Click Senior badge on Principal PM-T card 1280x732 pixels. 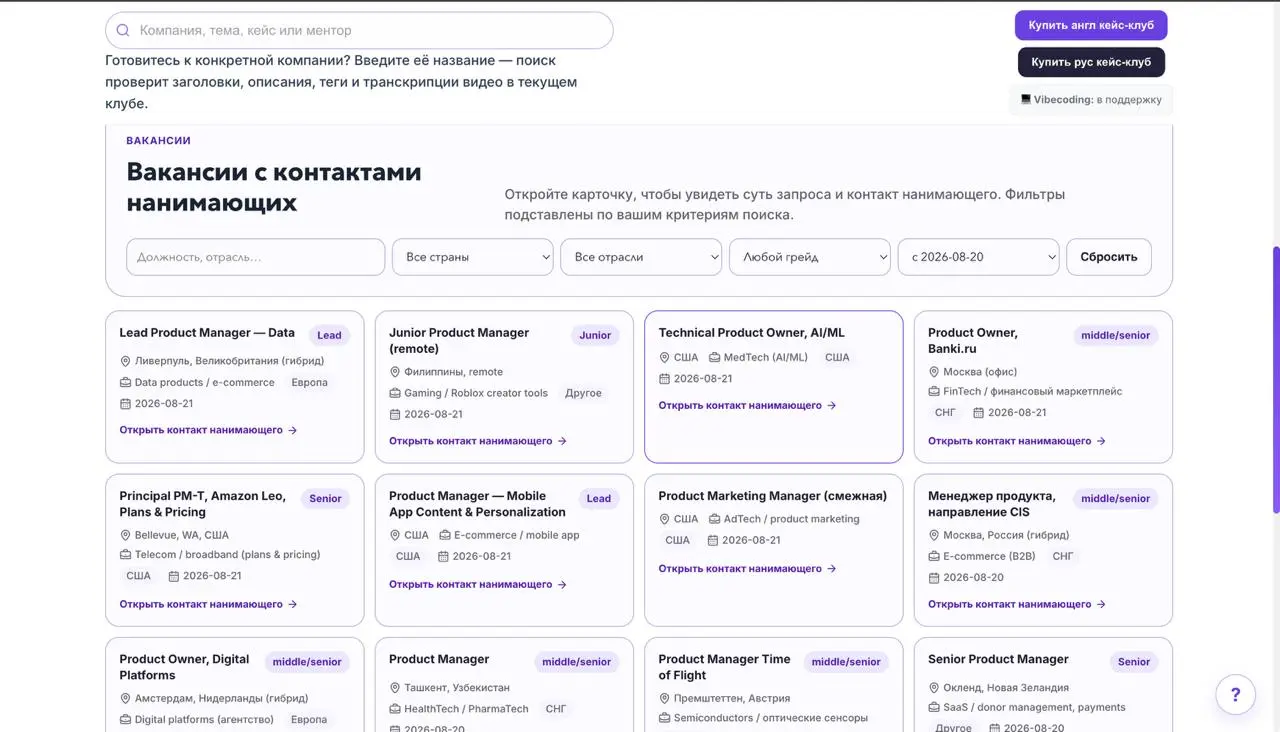tap(325, 499)
